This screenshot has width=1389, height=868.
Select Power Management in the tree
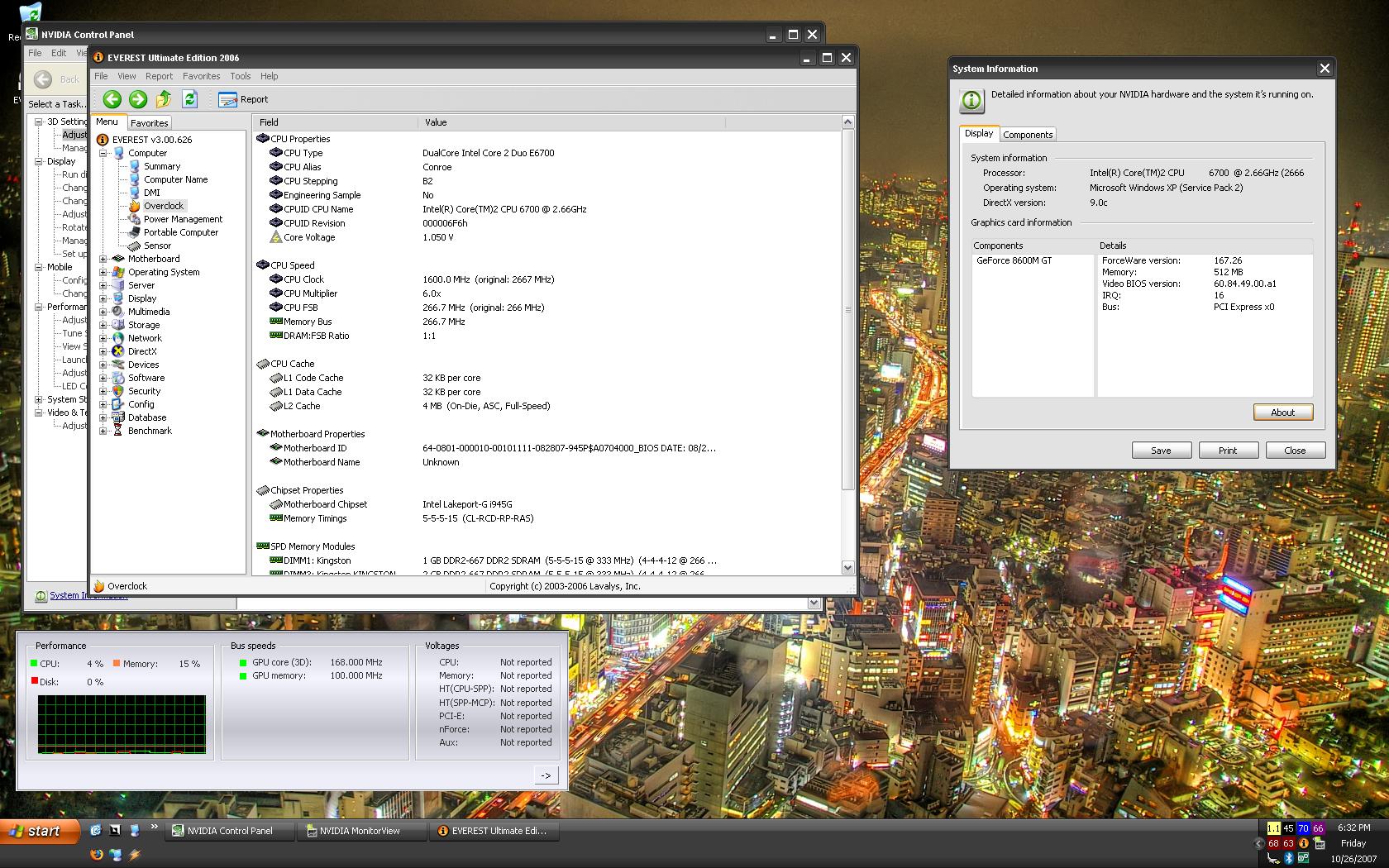[183, 219]
